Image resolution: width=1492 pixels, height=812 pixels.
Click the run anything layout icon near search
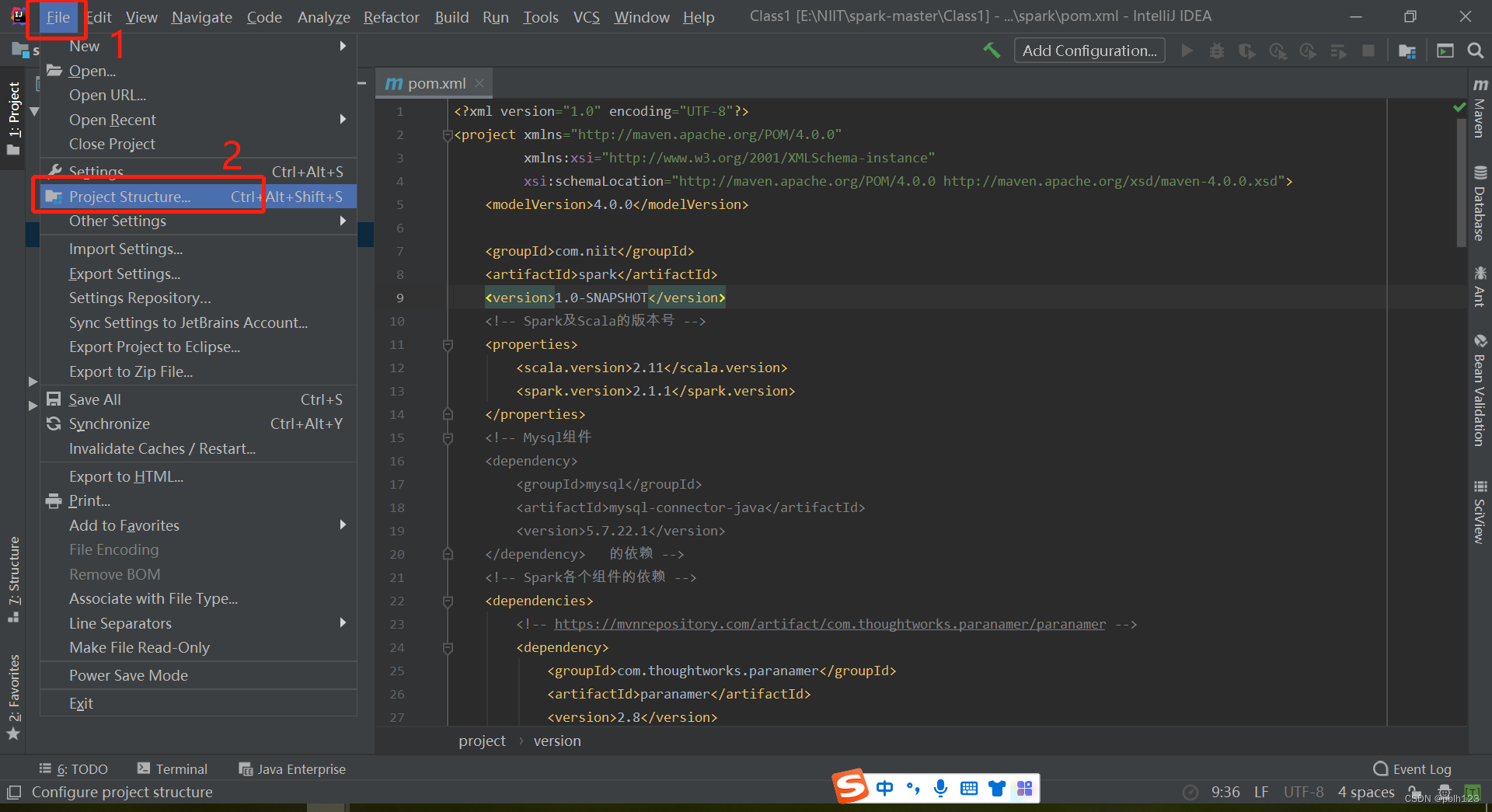point(1445,51)
